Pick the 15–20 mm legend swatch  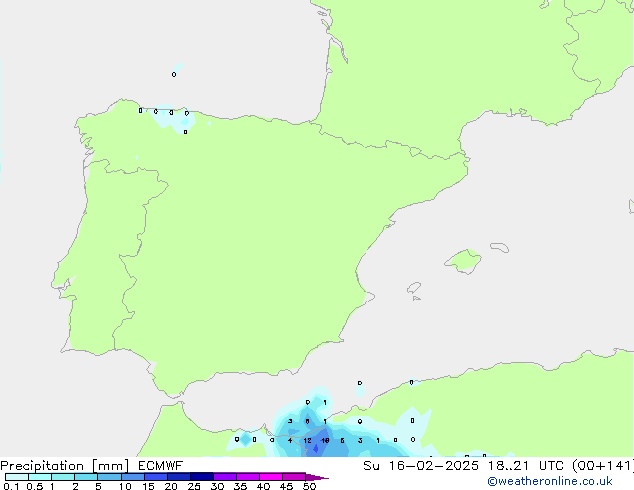pyautogui.click(x=156, y=477)
